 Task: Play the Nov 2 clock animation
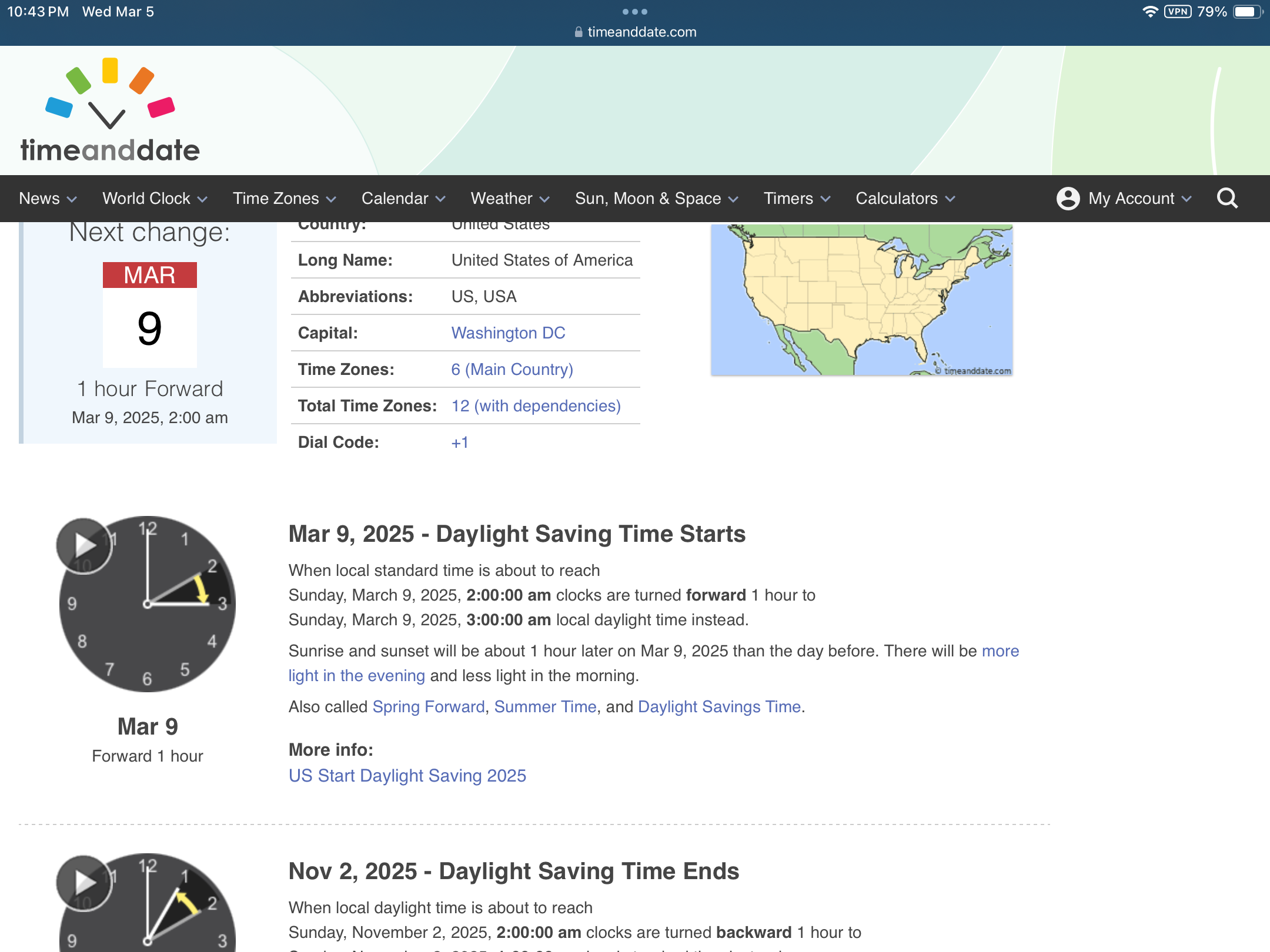[x=84, y=883]
